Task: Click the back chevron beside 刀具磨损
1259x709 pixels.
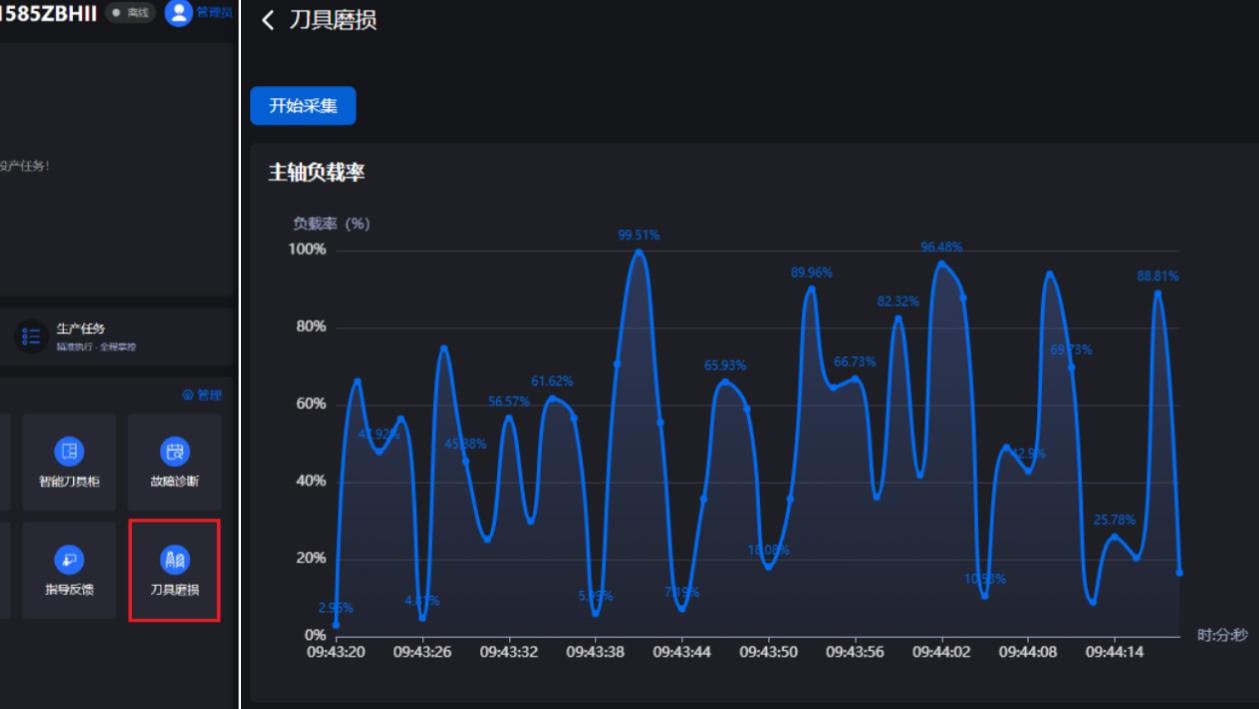Action: tap(267, 19)
